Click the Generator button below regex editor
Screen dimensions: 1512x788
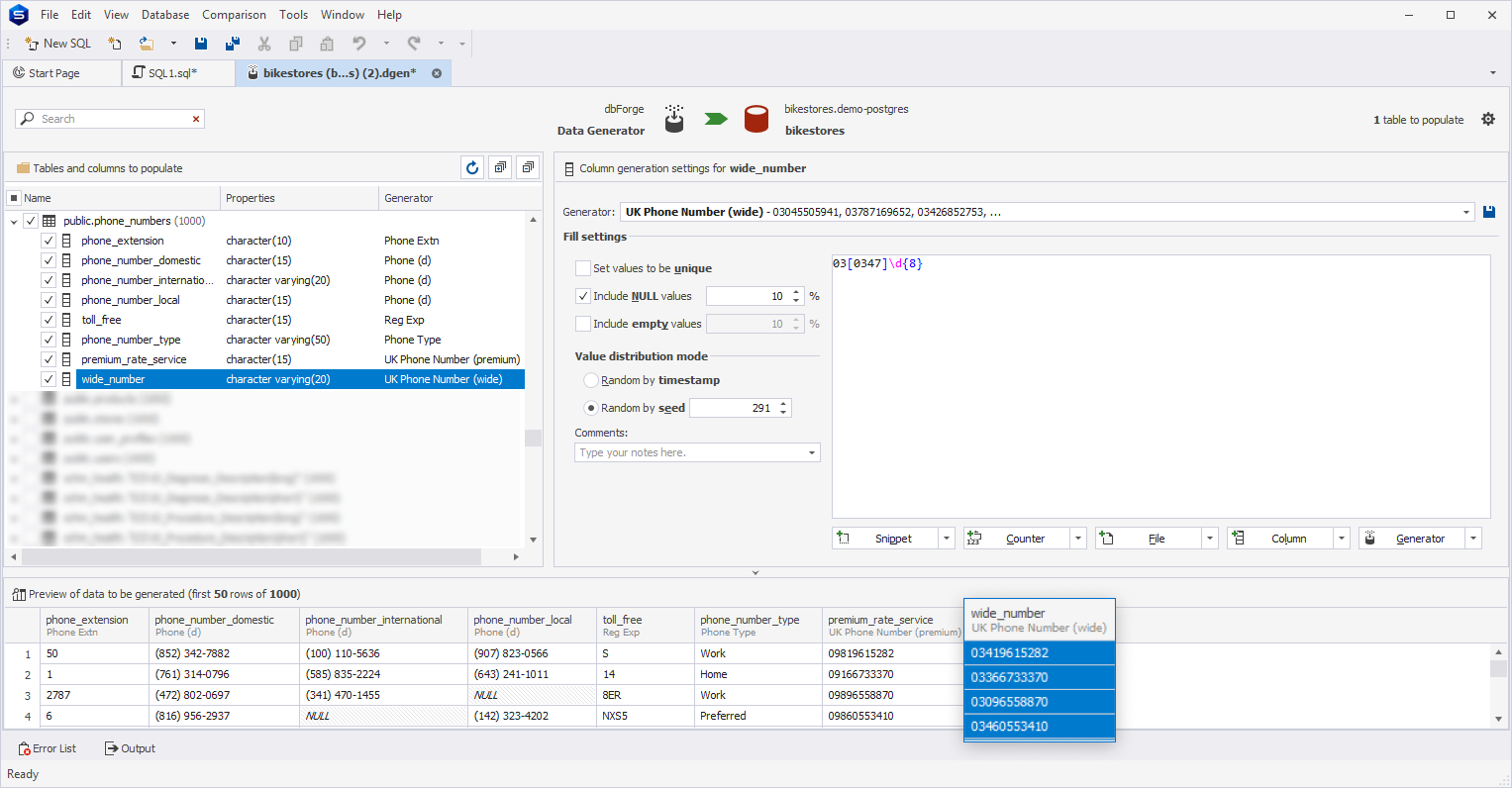[x=1411, y=539]
